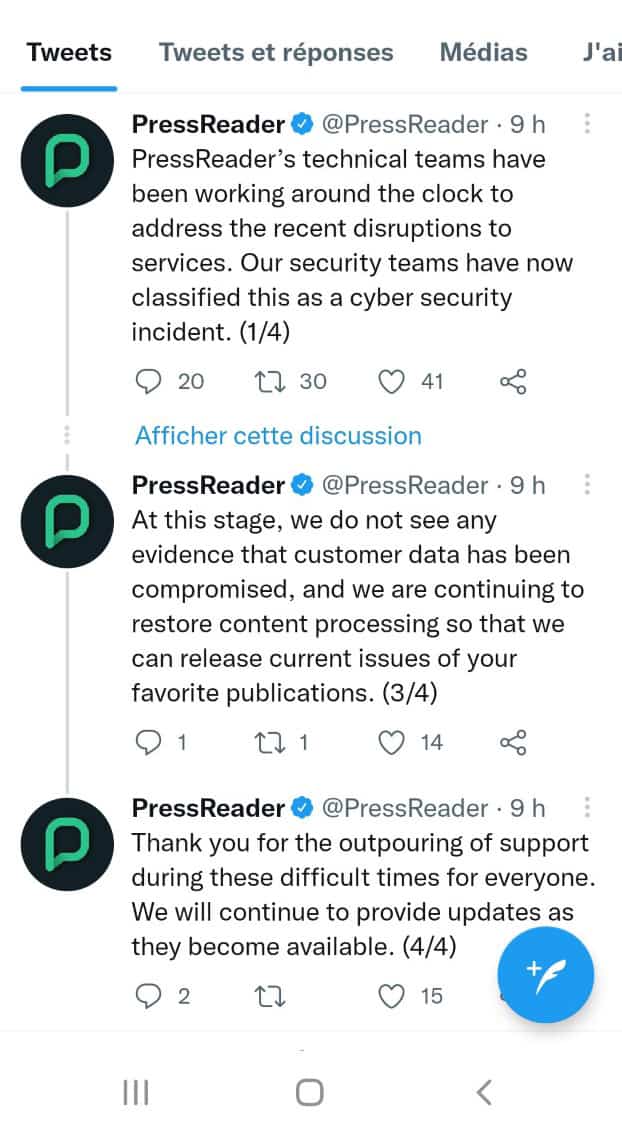Reply to the (1/4) cyber security tweet
This screenshot has height=1134, width=622.
148,381
